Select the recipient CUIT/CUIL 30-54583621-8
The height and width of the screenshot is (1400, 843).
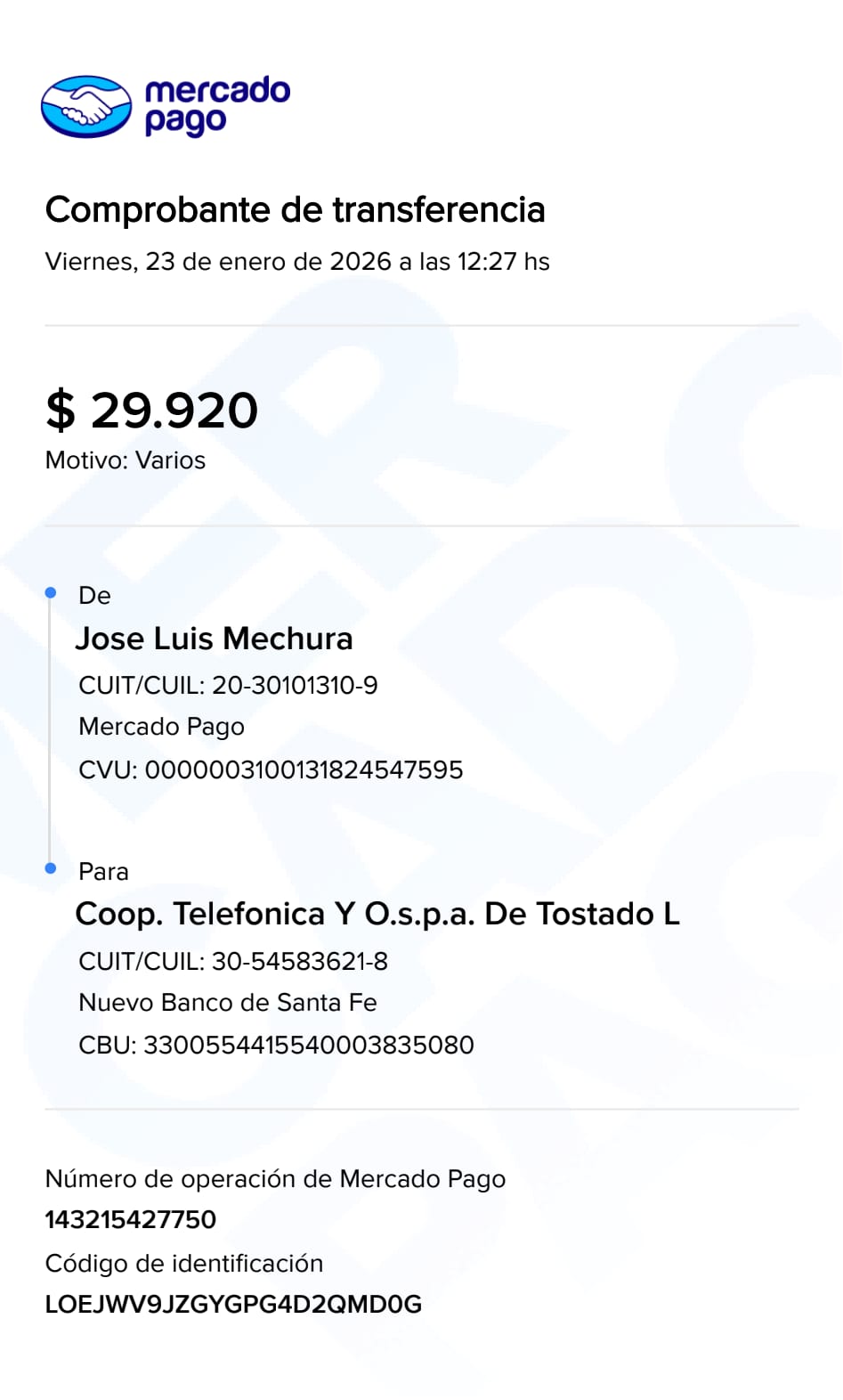300,962
